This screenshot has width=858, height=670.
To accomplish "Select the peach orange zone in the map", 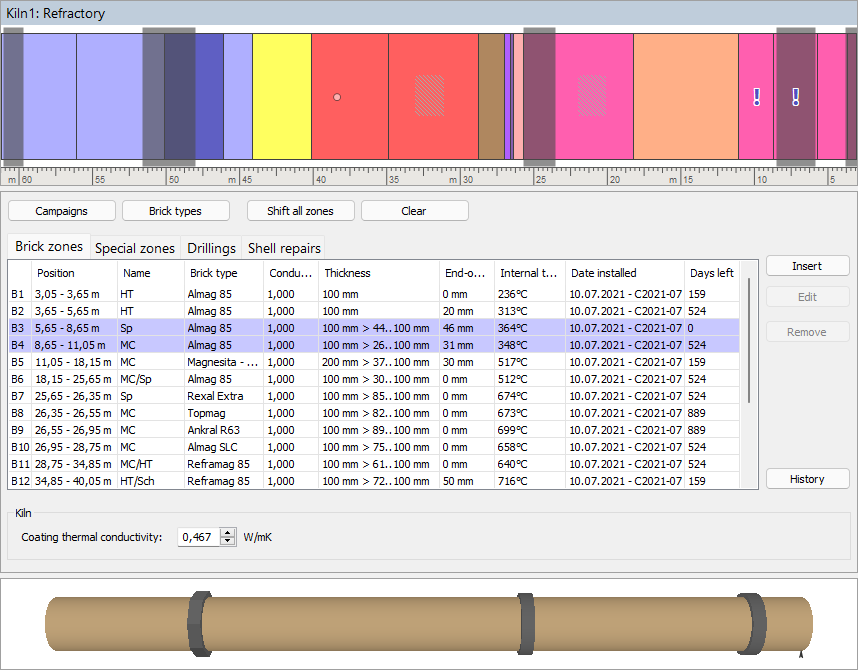I will [686, 96].
